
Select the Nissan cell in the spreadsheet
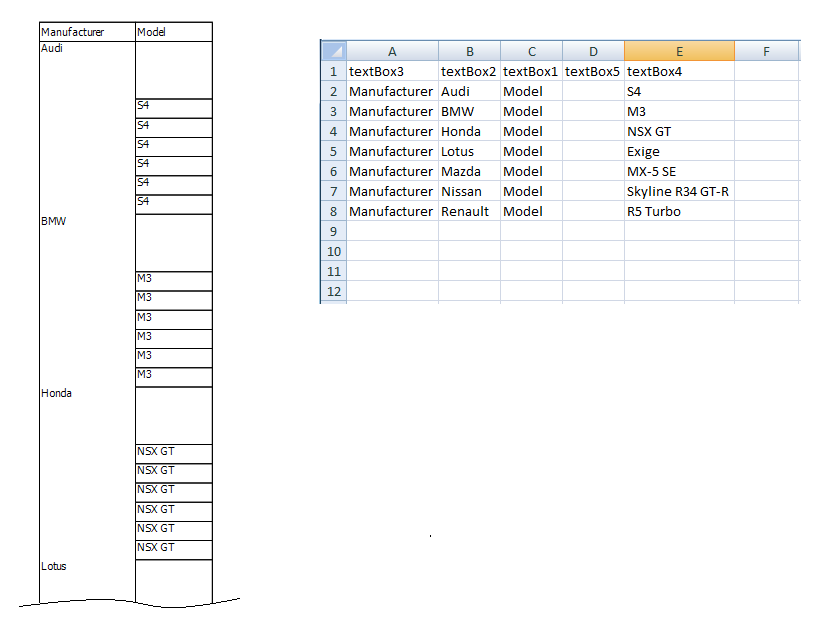pos(470,192)
